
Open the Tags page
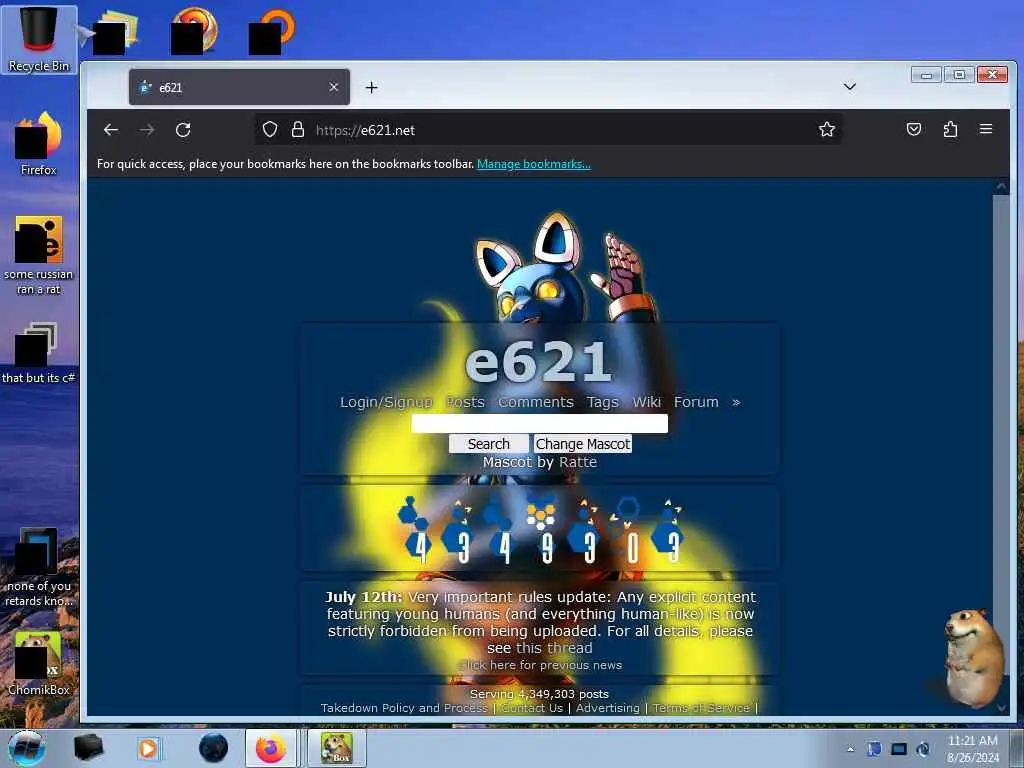tap(602, 402)
